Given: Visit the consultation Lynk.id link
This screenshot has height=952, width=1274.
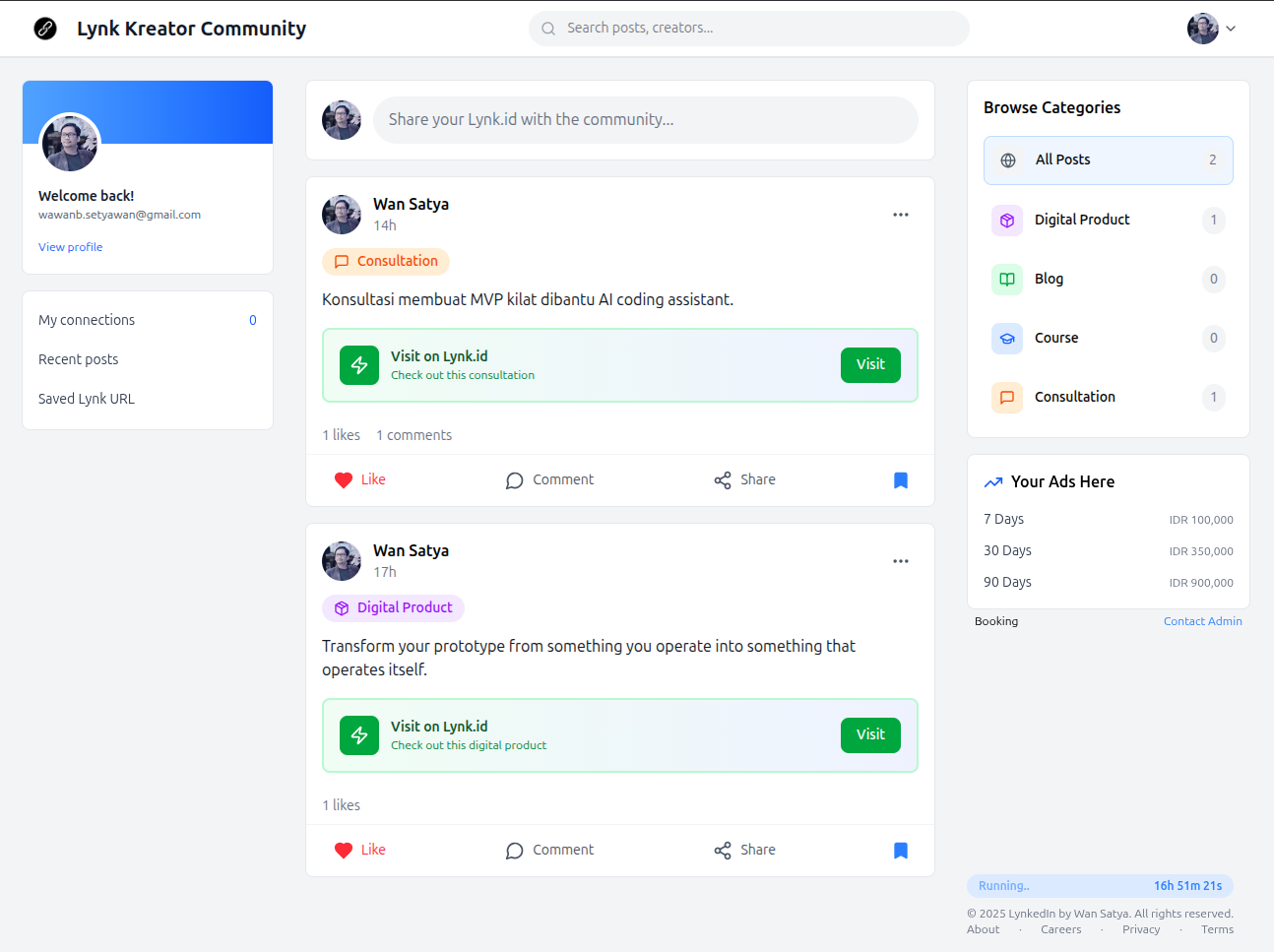Looking at the screenshot, I should click(x=870, y=365).
